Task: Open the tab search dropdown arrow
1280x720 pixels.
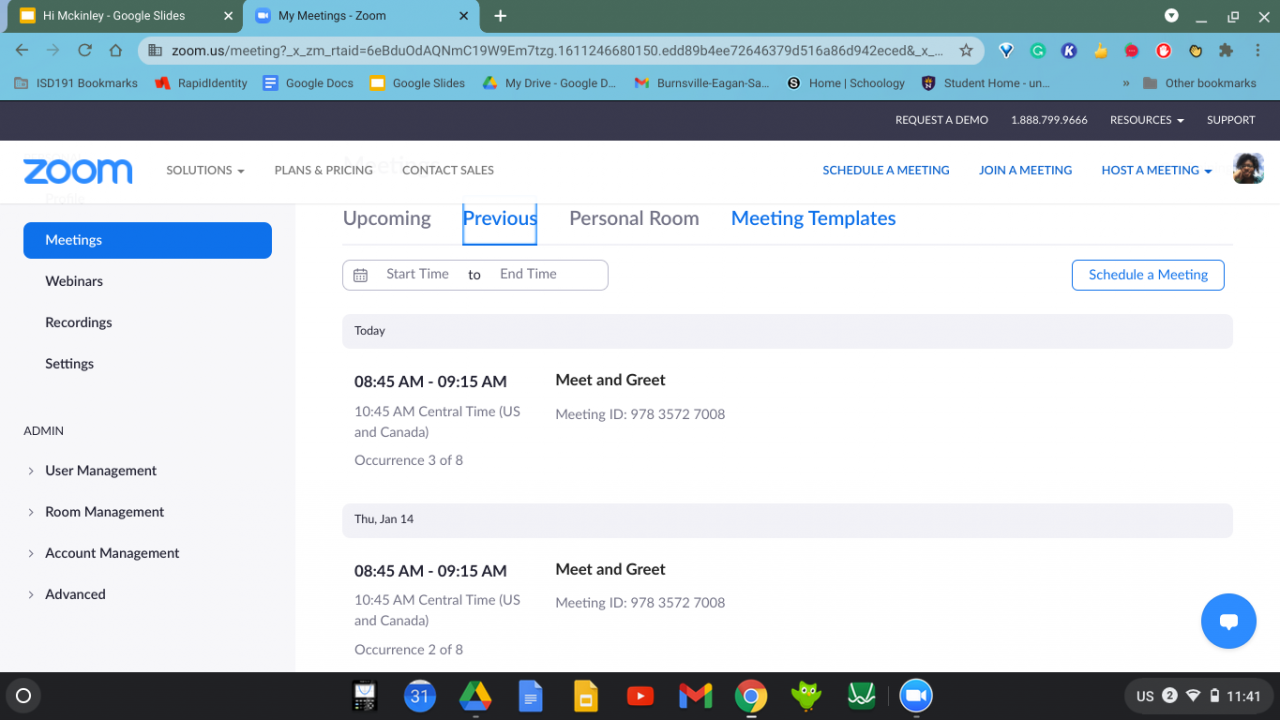Action: tap(1171, 16)
